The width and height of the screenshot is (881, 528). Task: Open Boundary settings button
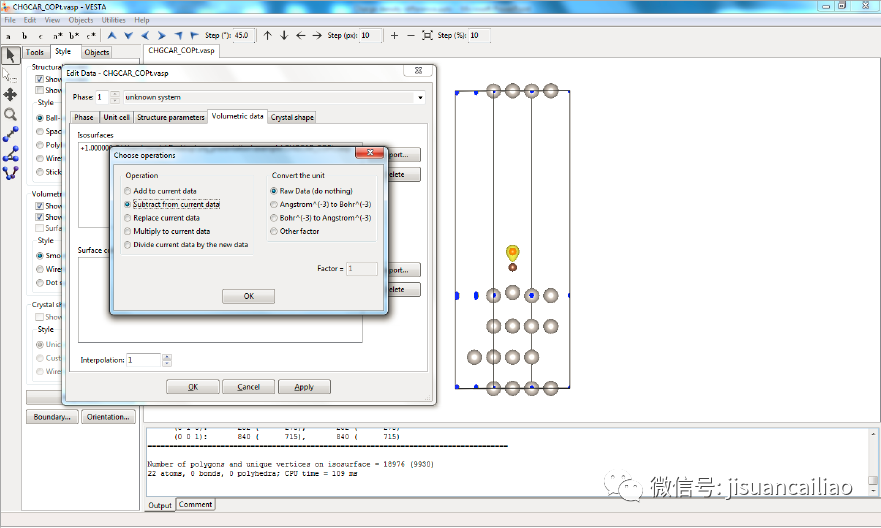(x=52, y=417)
